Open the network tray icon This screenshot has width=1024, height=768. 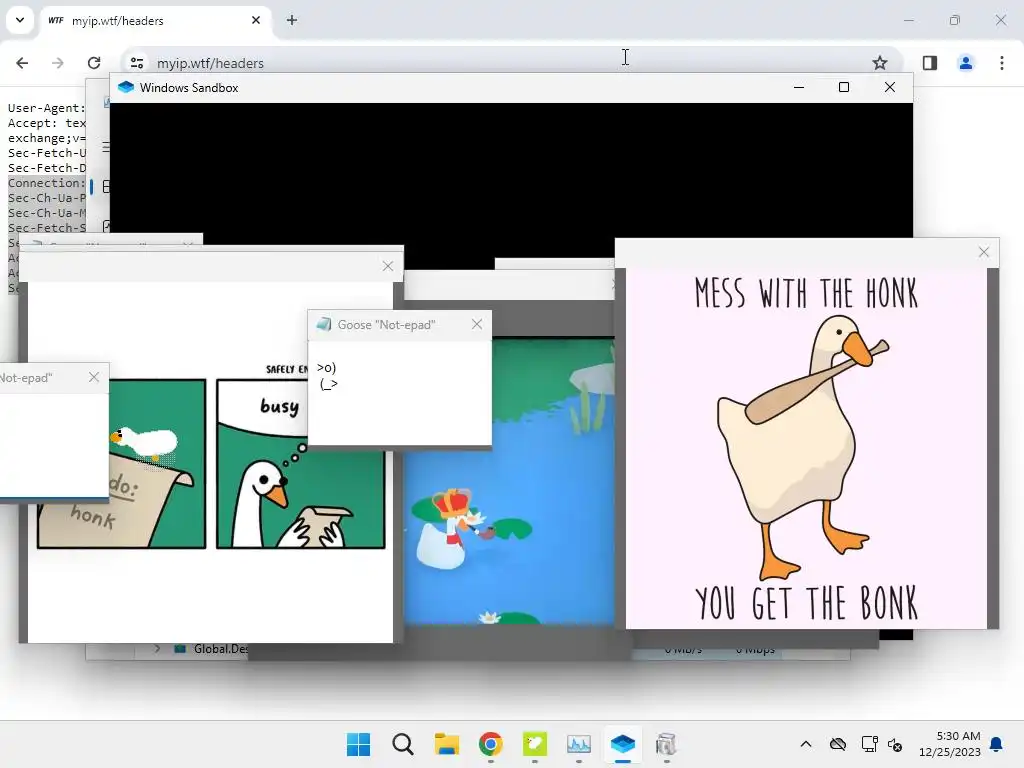coord(869,744)
